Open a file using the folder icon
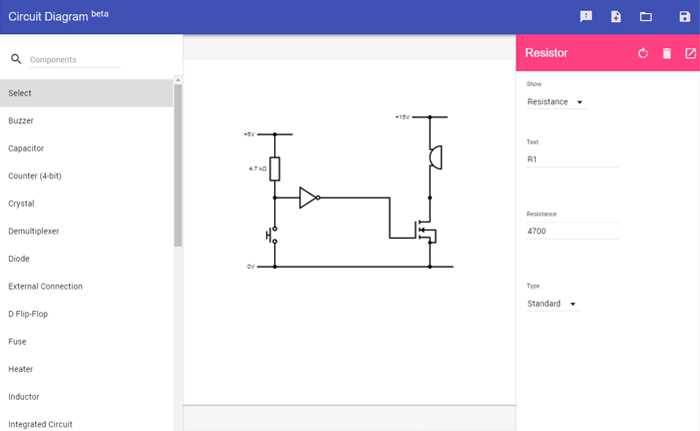700x431 pixels. (x=646, y=17)
